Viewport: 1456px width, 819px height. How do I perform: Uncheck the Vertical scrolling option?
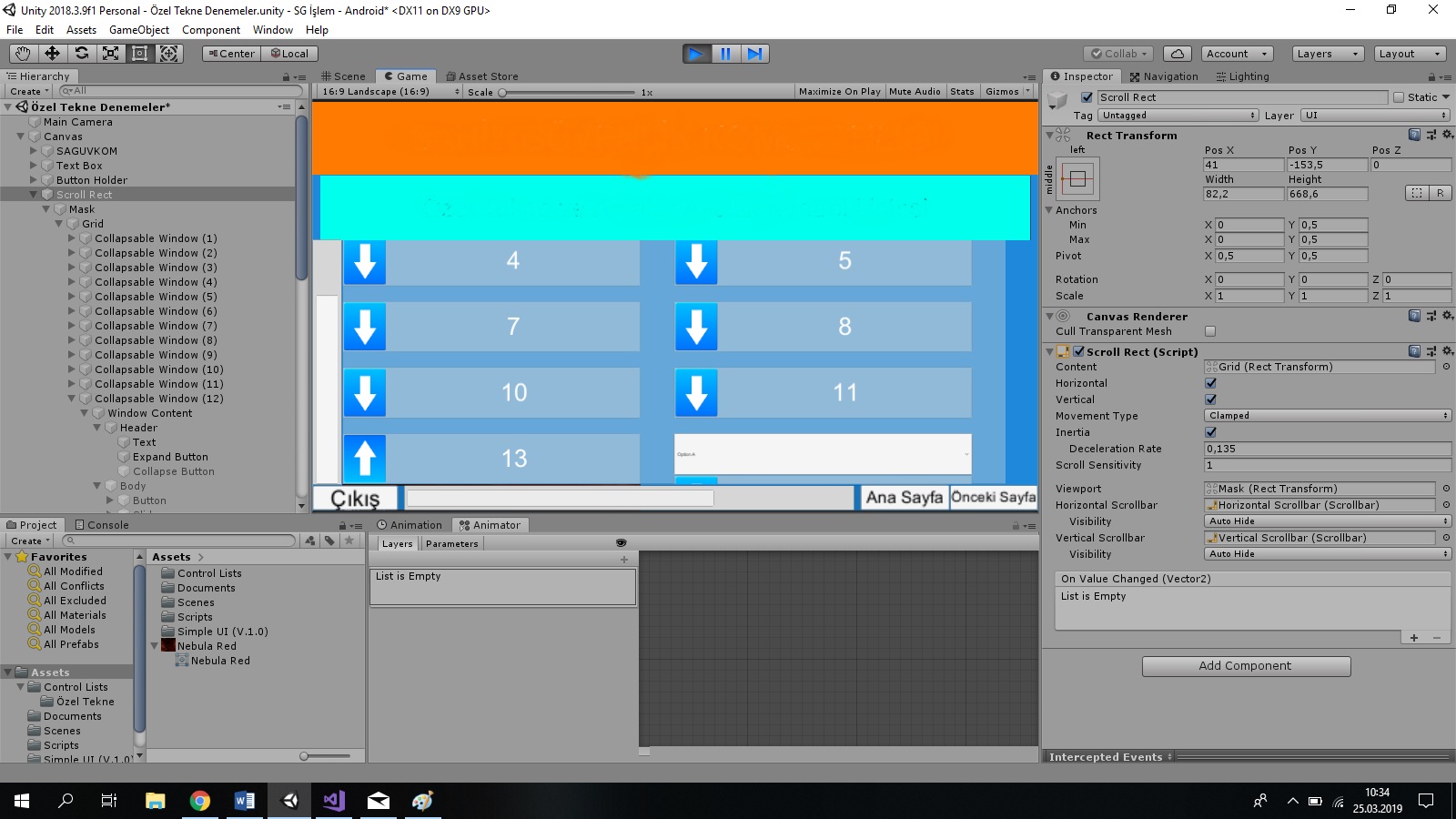point(1210,399)
